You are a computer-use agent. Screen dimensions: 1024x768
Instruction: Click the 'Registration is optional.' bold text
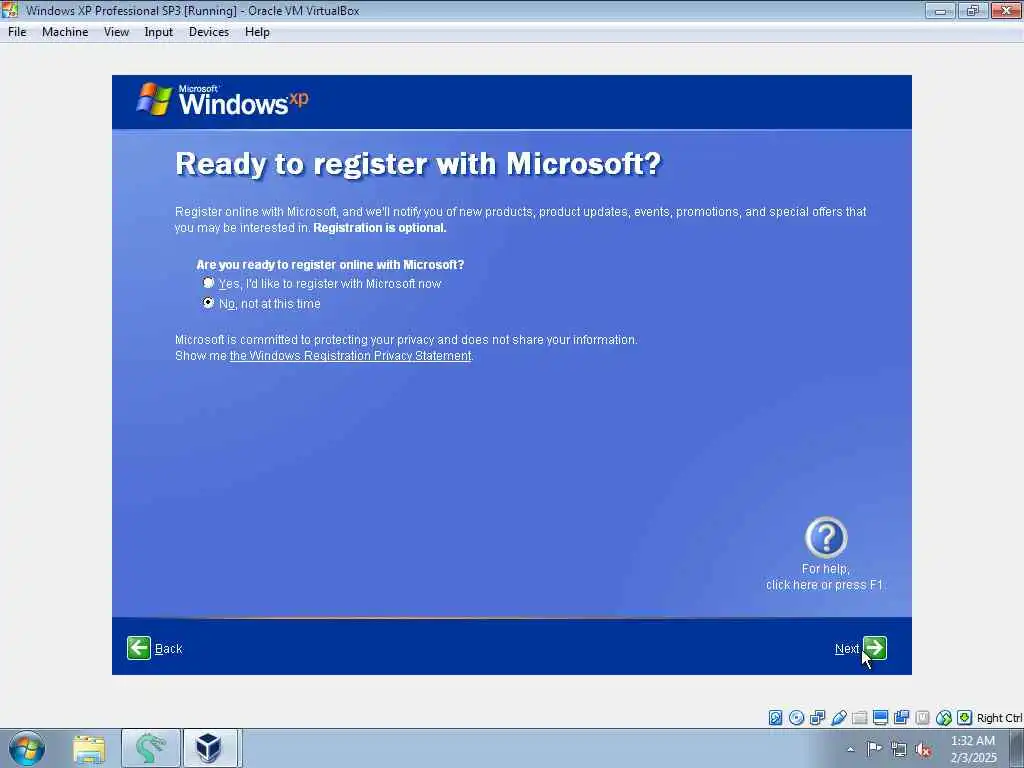[379, 227]
